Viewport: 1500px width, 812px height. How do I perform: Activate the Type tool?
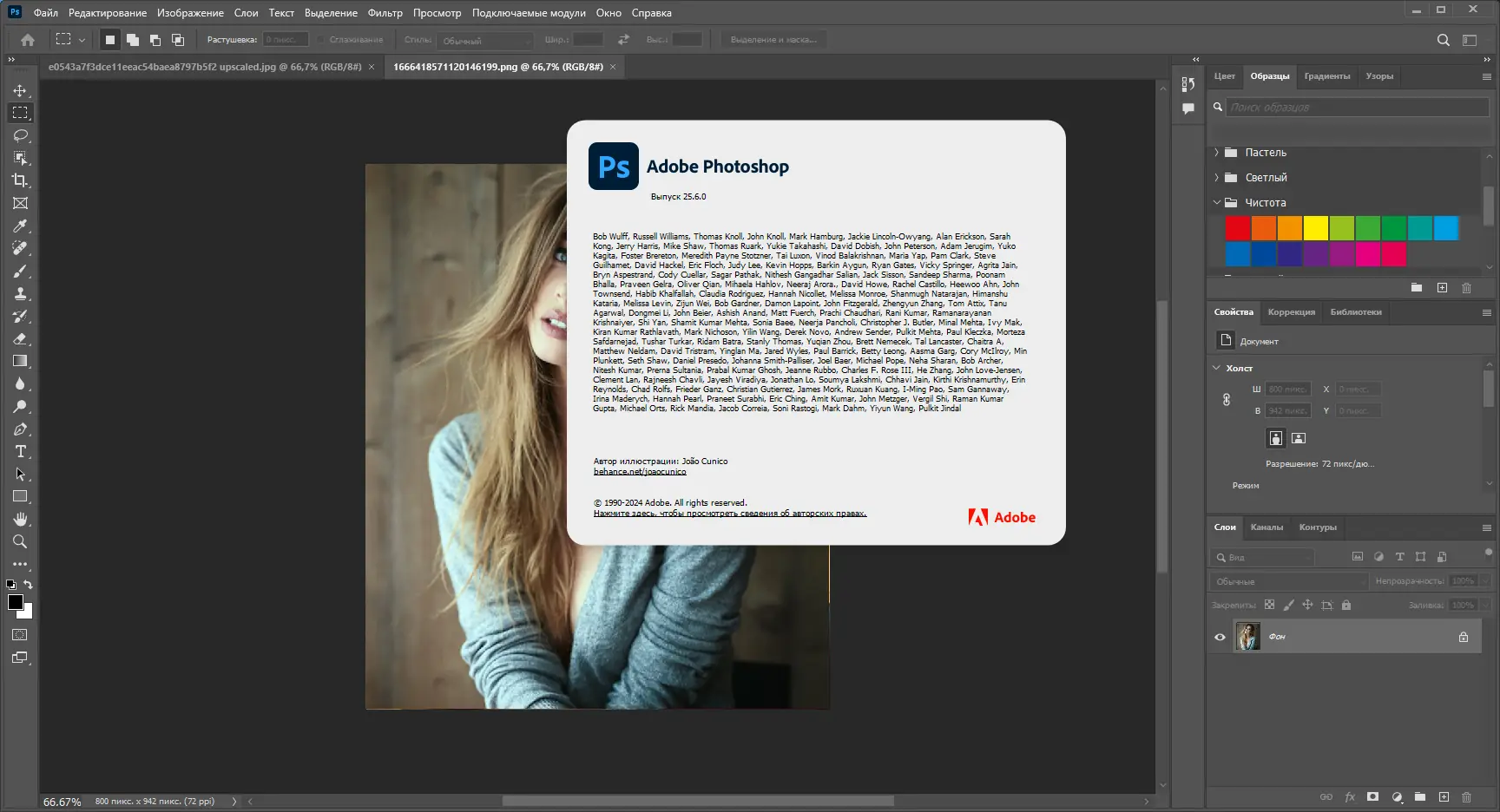click(20, 451)
